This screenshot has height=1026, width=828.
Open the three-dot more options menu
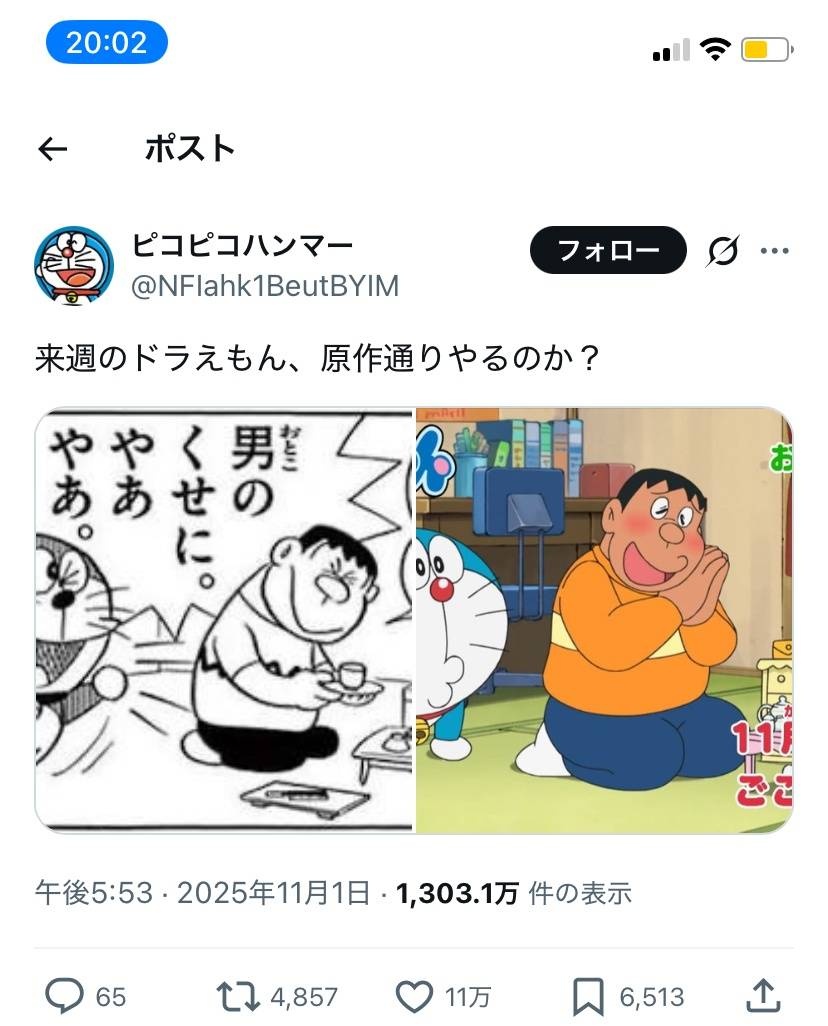(x=775, y=251)
